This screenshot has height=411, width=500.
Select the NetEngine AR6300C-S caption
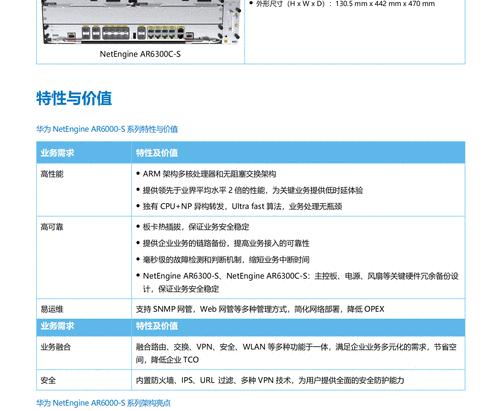tap(140, 54)
